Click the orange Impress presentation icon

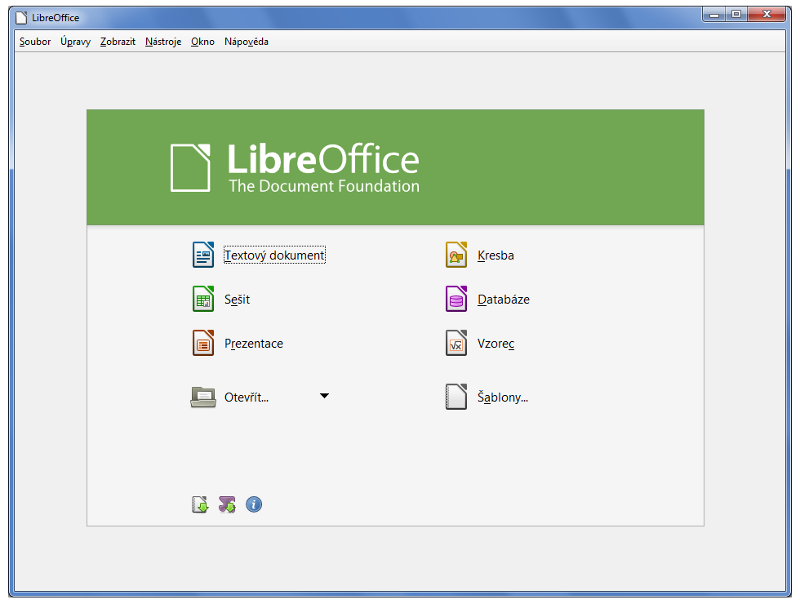click(x=203, y=343)
